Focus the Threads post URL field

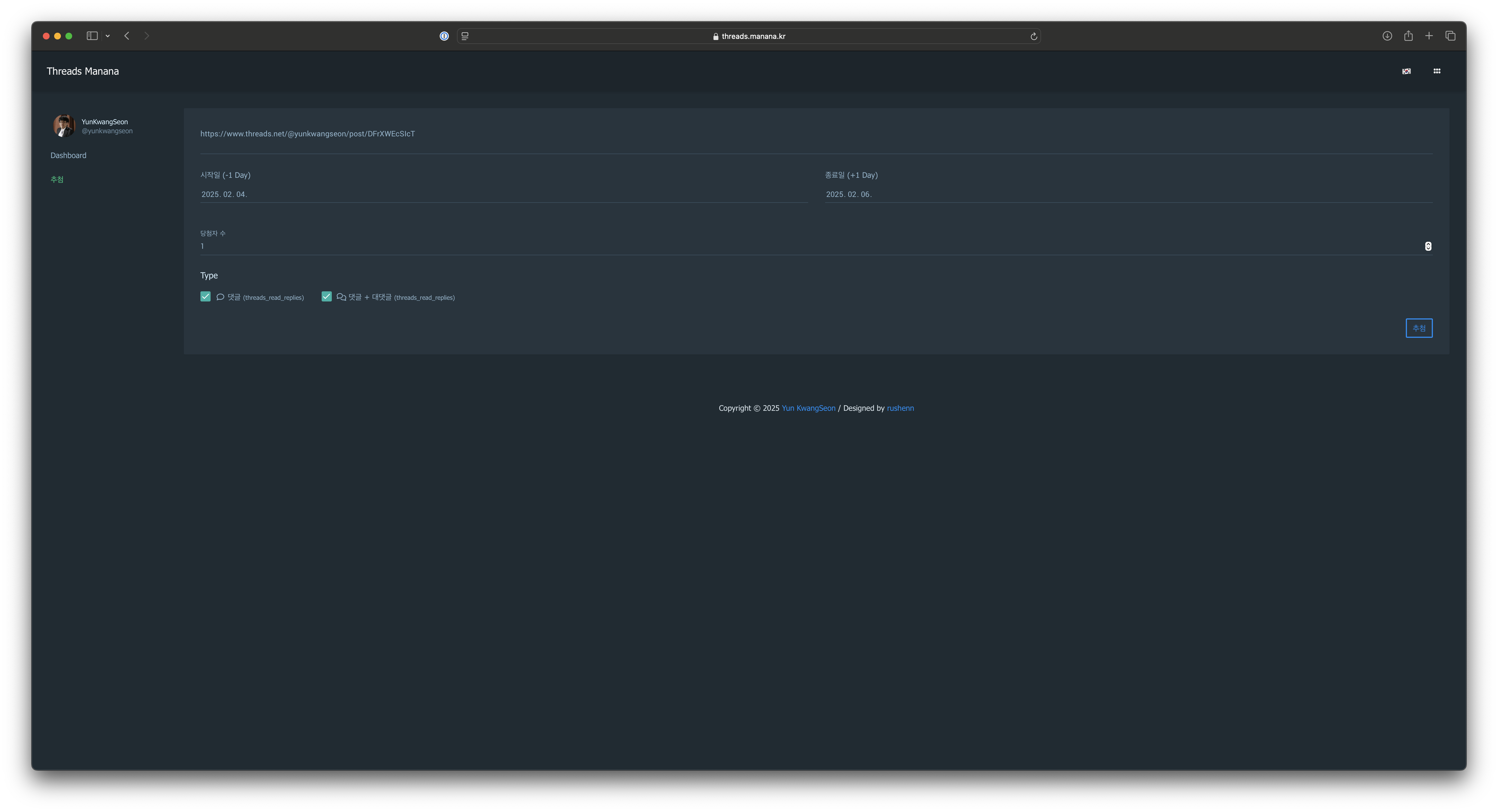coord(816,134)
